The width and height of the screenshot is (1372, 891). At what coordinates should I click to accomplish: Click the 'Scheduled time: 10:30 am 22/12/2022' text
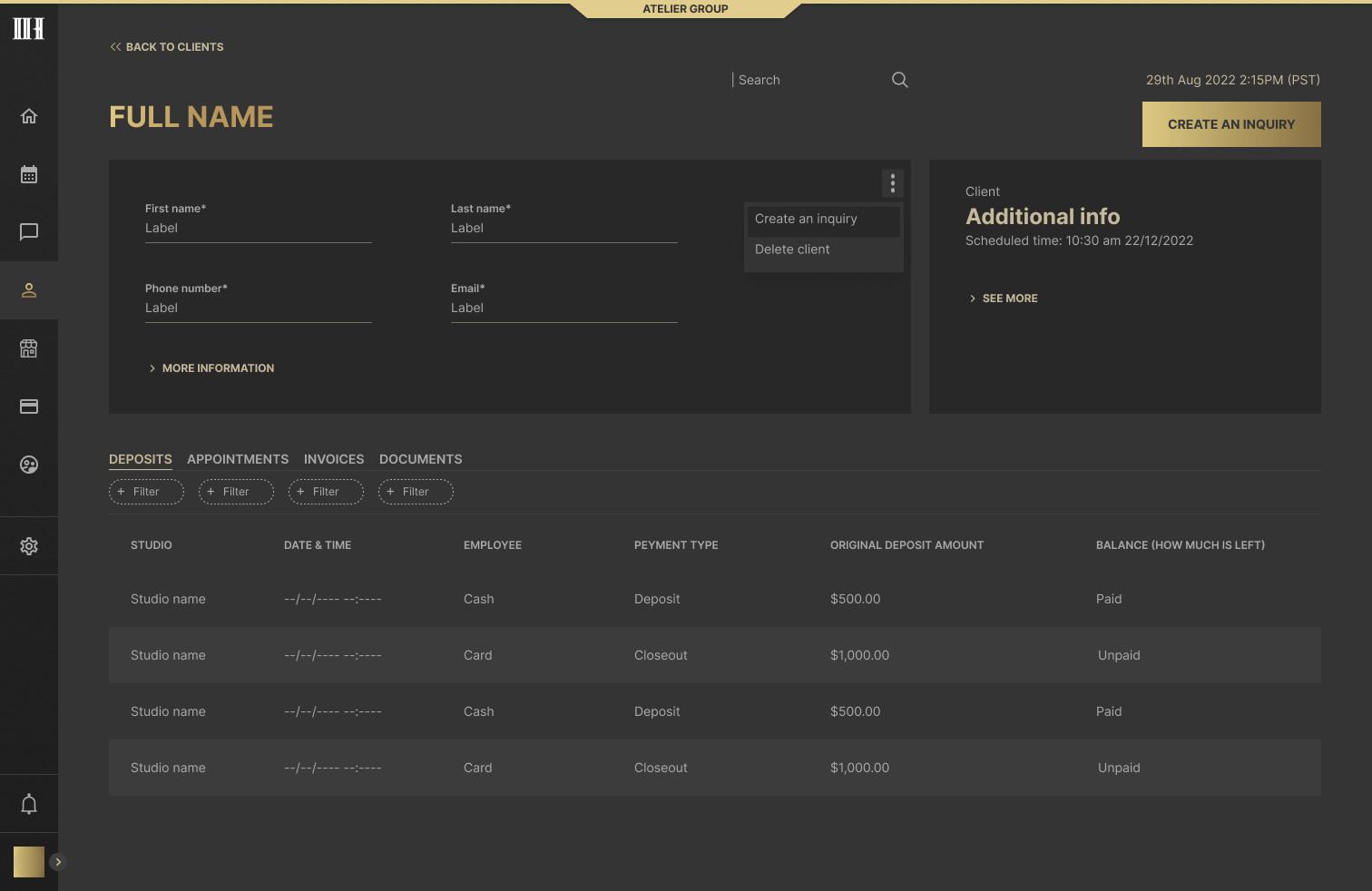(x=1080, y=240)
